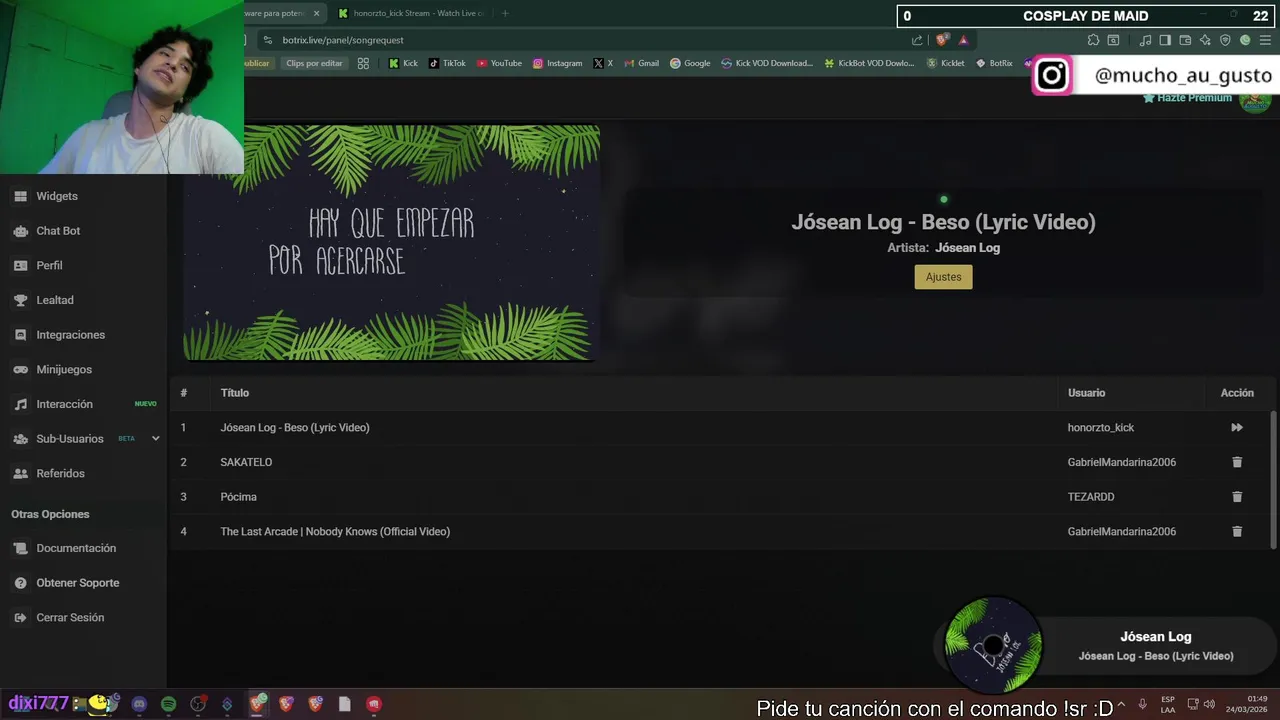Click the apps grid icon in bookmarks bar

pyautogui.click(x=363, y=63)
